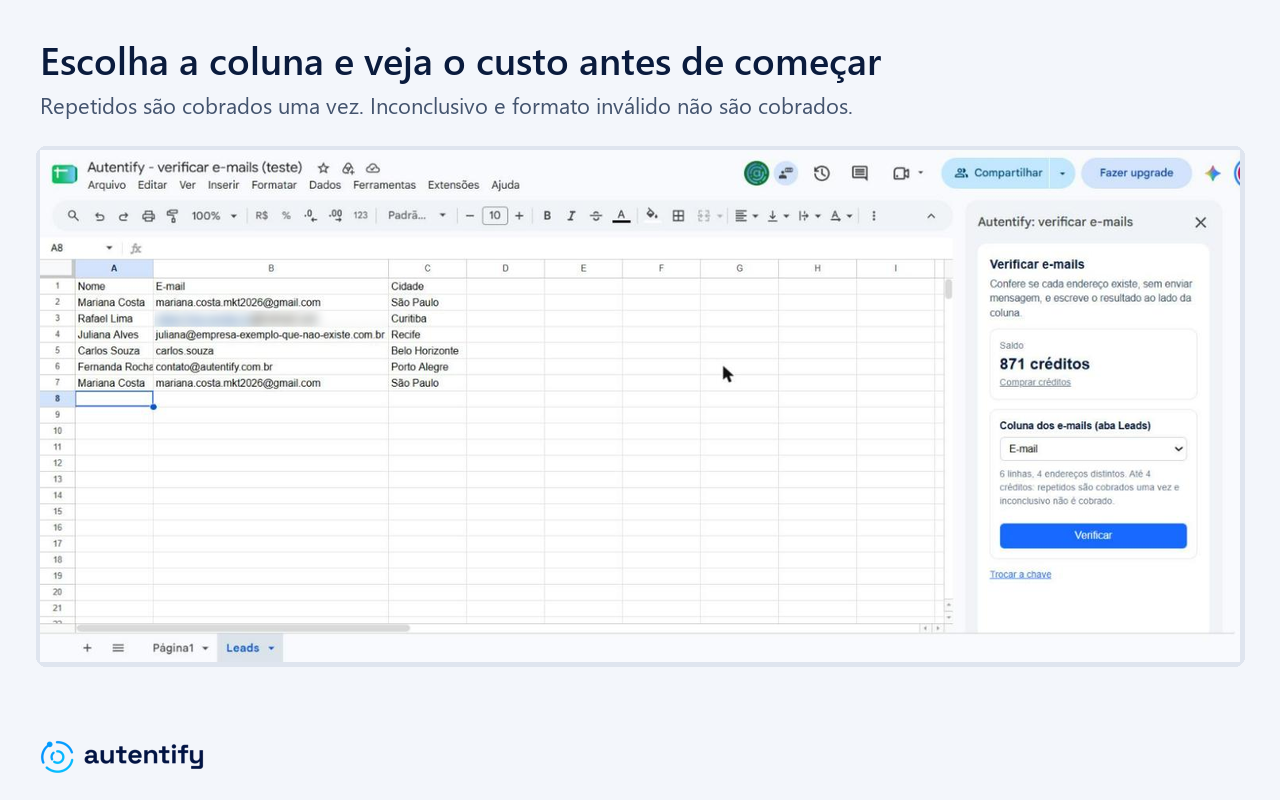Apply strikethrough formatting
The image size is (1280, 800).
pyautogui.click(x=596, y=215)
